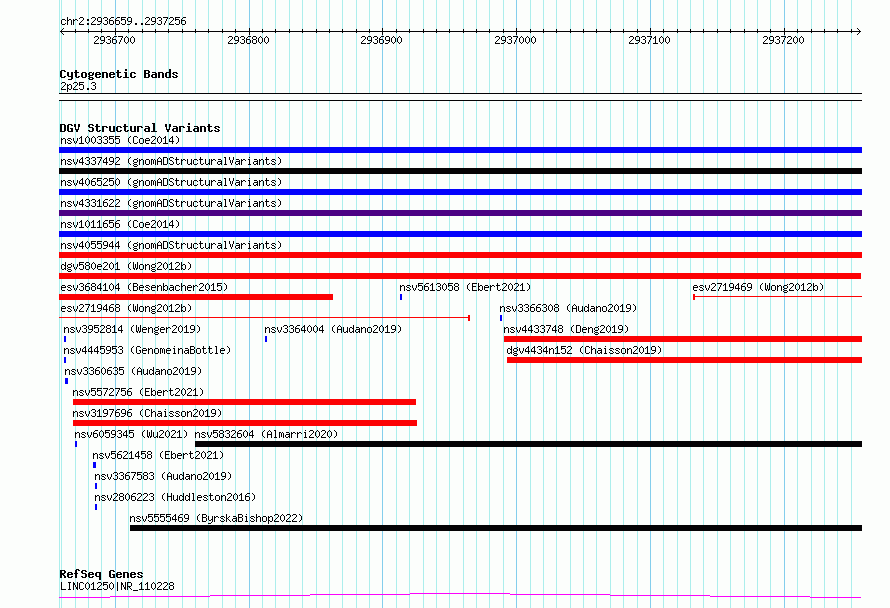Click blue marker under nsv3360635
Viewport: 890px width, 608px height.
point(66,381)
